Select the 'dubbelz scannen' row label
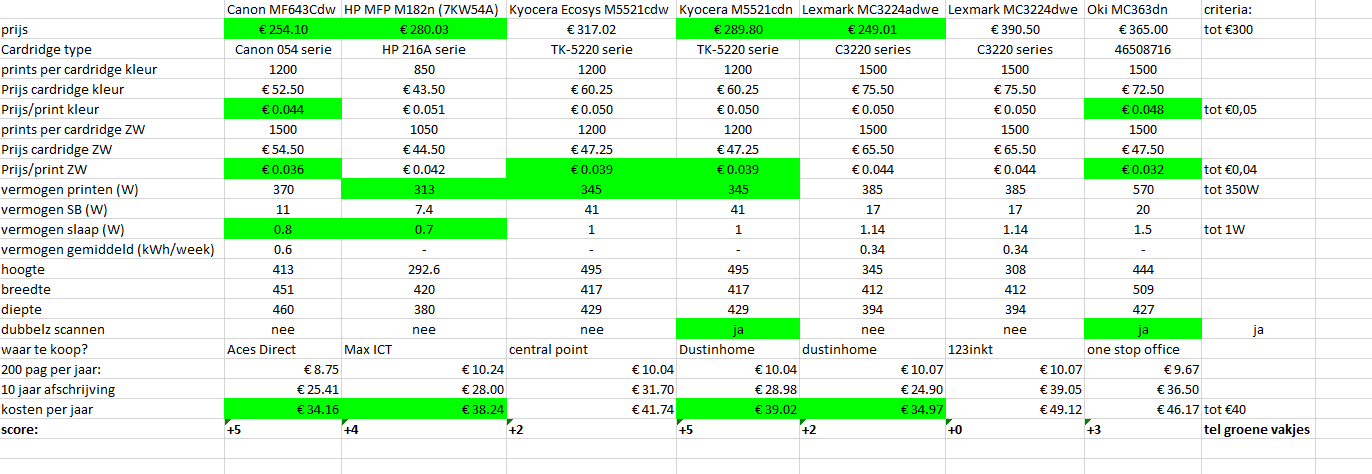Image resolution: width=1372 pixels, height=474 pixels. click(x=112, y=330)
